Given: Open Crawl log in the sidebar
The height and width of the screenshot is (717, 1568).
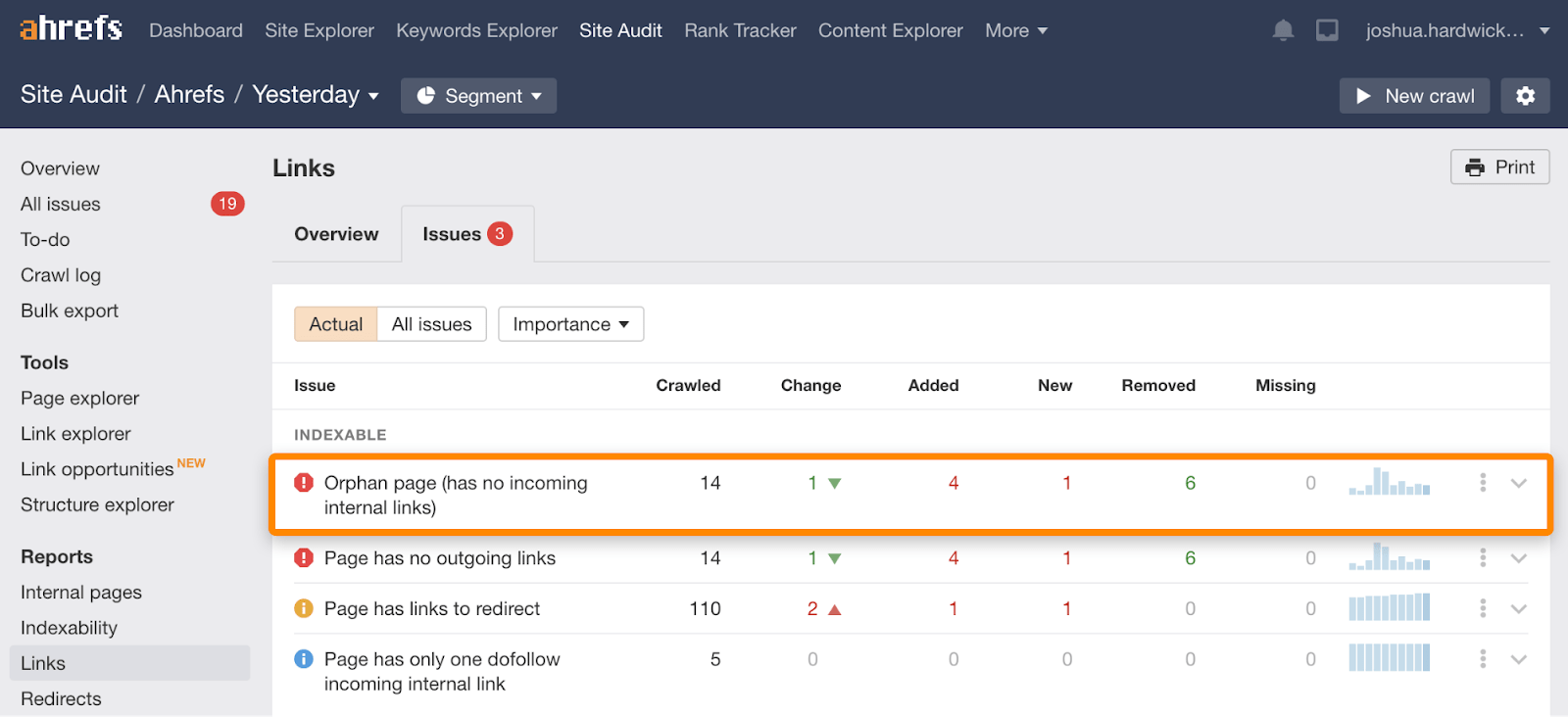Looking at the screenshot, I should [61, 275].
